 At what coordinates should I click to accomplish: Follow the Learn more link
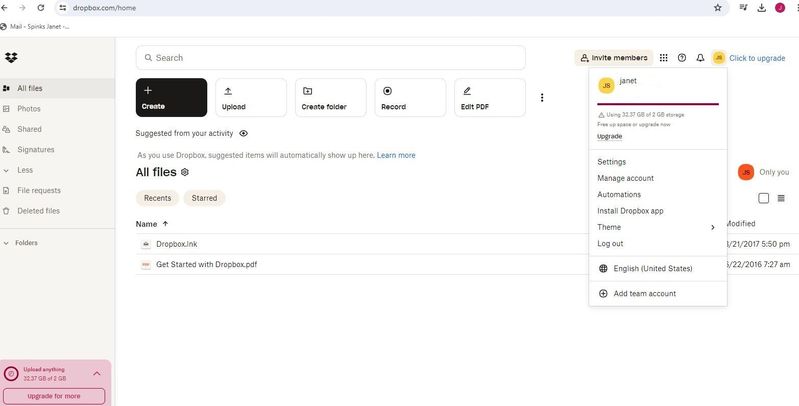coord(396,155)
